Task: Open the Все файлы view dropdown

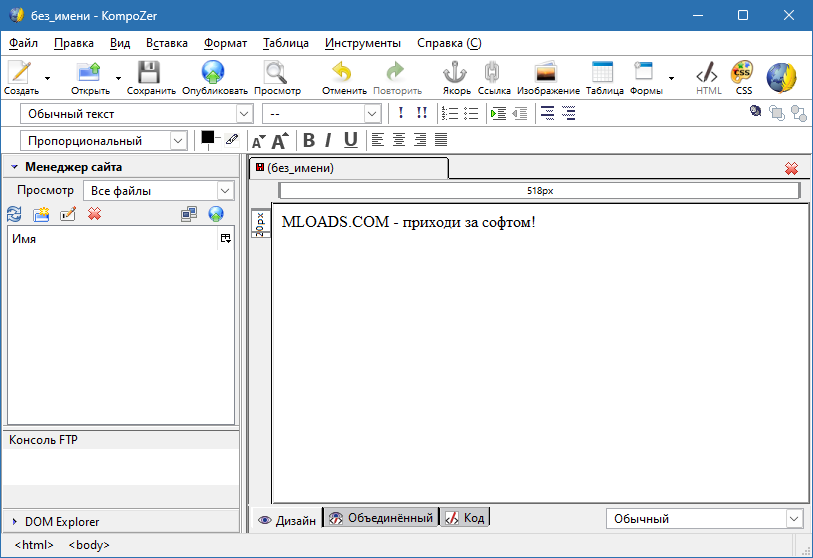Action: tap(159, 191)
